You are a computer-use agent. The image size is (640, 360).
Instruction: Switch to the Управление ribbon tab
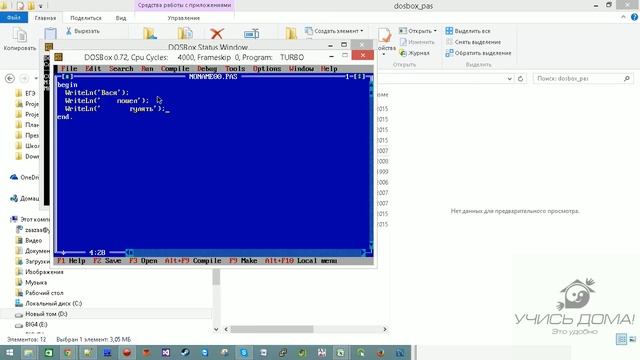(184, 18)
